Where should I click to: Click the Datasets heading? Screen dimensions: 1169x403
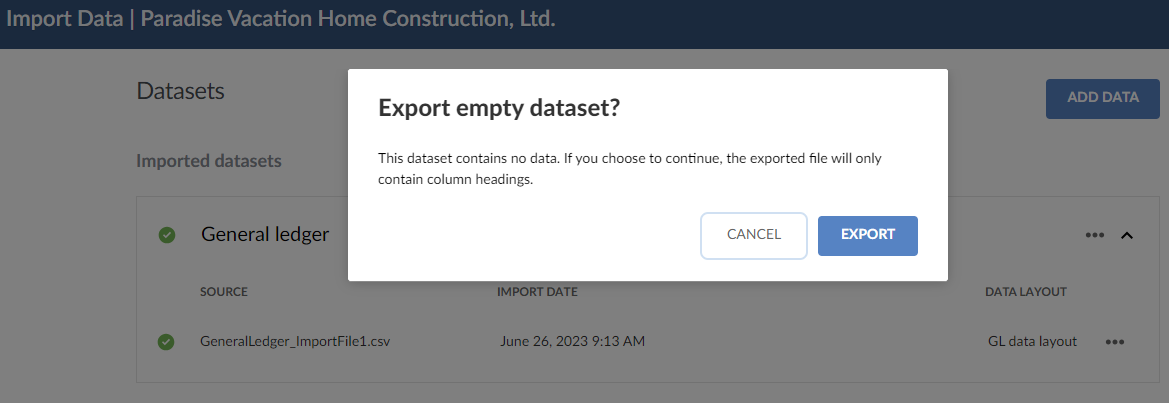[x=180, y=91]
